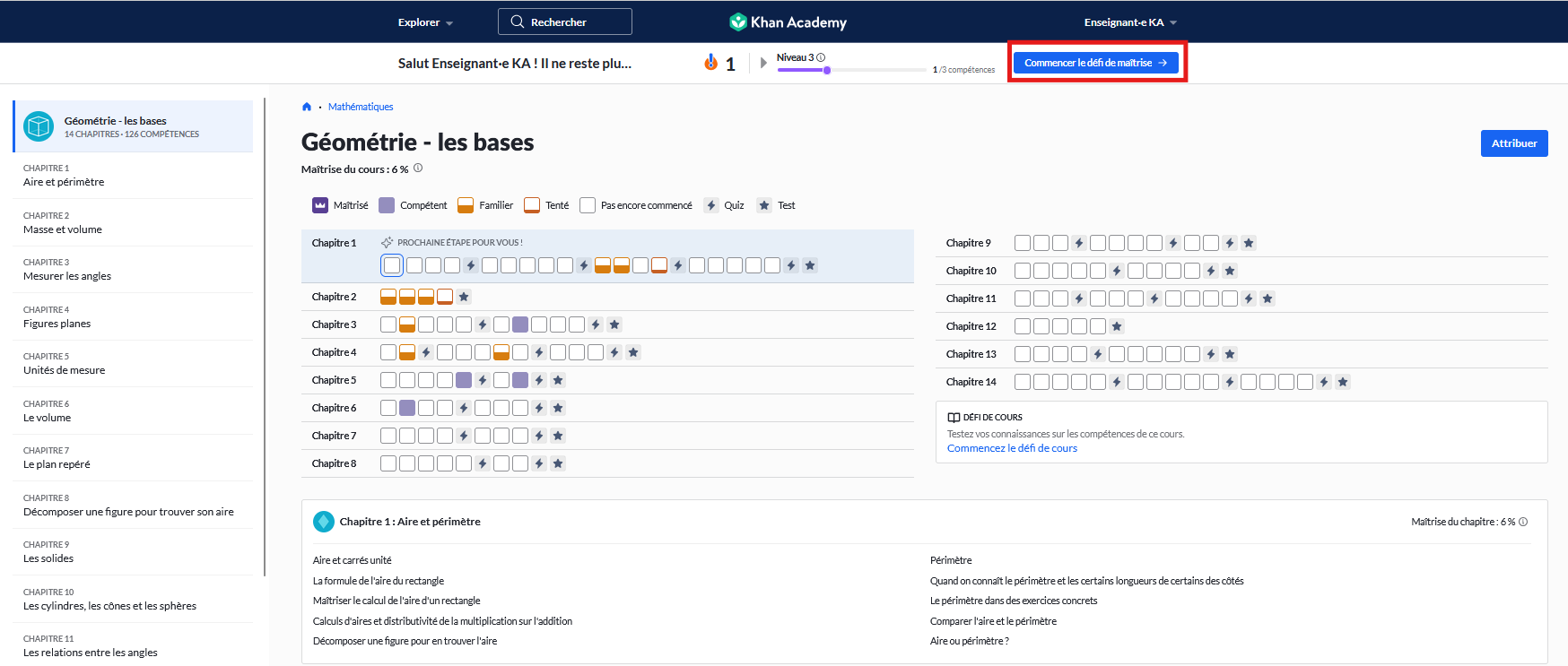The width and height of the screenshot is (1568, 666).
Task: Click the book icon next to Défi de cours
Action: pyautogui.click(x=954, y=417)
